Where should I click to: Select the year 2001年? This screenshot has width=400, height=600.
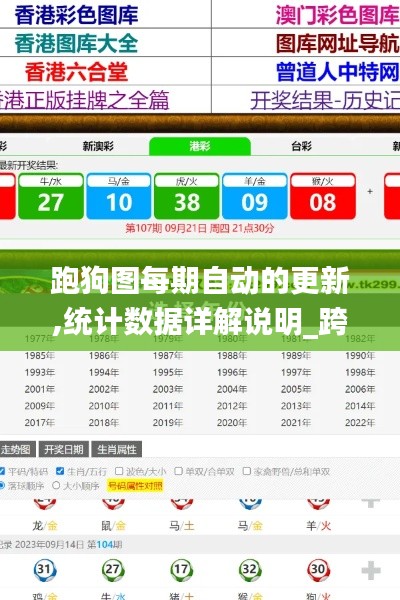pyautogui.click(x=40, y=390)
